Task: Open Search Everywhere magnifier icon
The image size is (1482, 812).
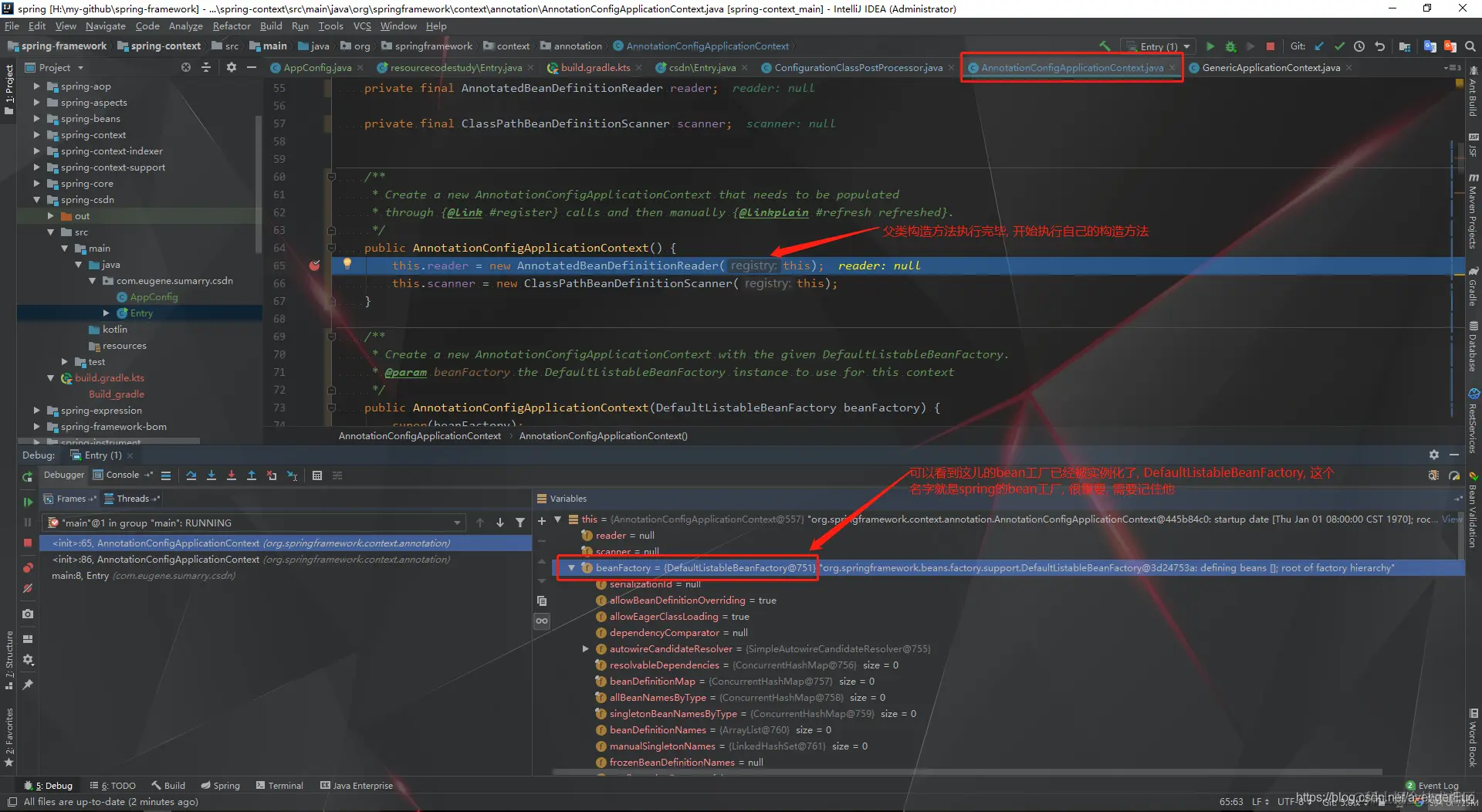Action: 1470,46
